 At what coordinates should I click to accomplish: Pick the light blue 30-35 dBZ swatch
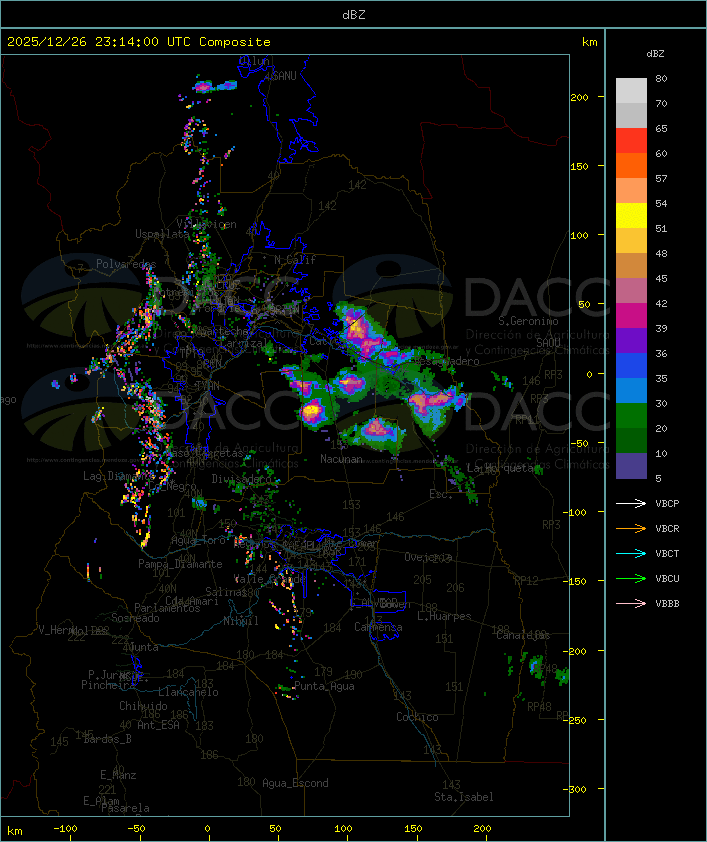coord(631,391)
